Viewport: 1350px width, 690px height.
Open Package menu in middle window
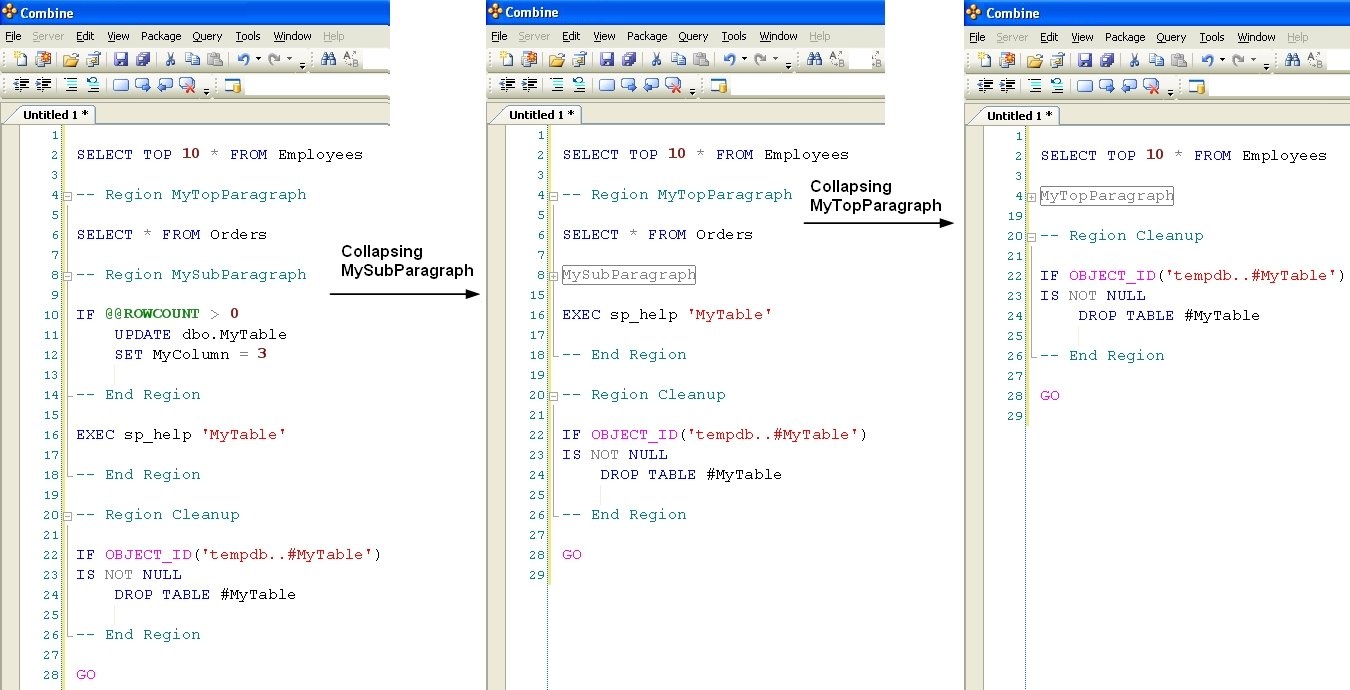click(647, 37)
